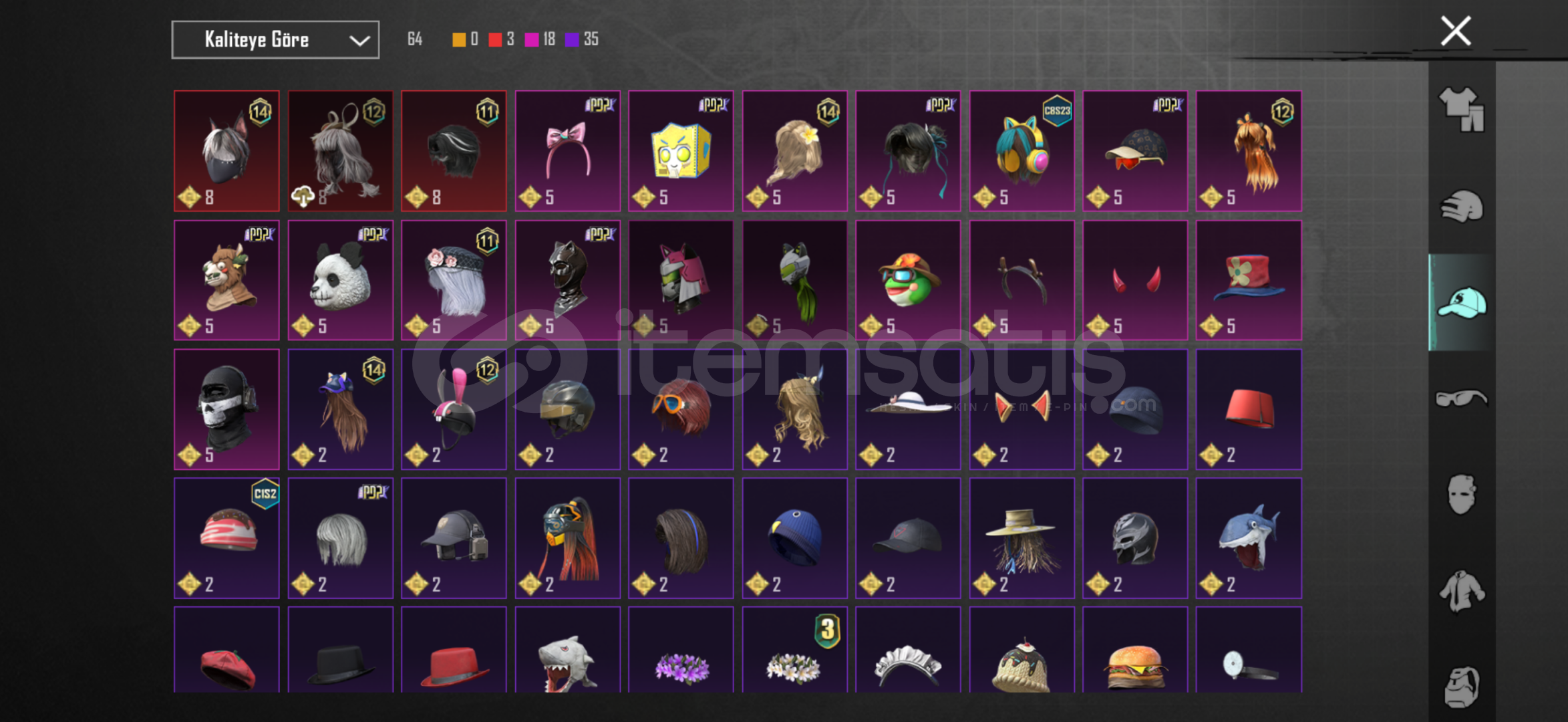Open the outfit sets category icon

tap(1462, 110)
